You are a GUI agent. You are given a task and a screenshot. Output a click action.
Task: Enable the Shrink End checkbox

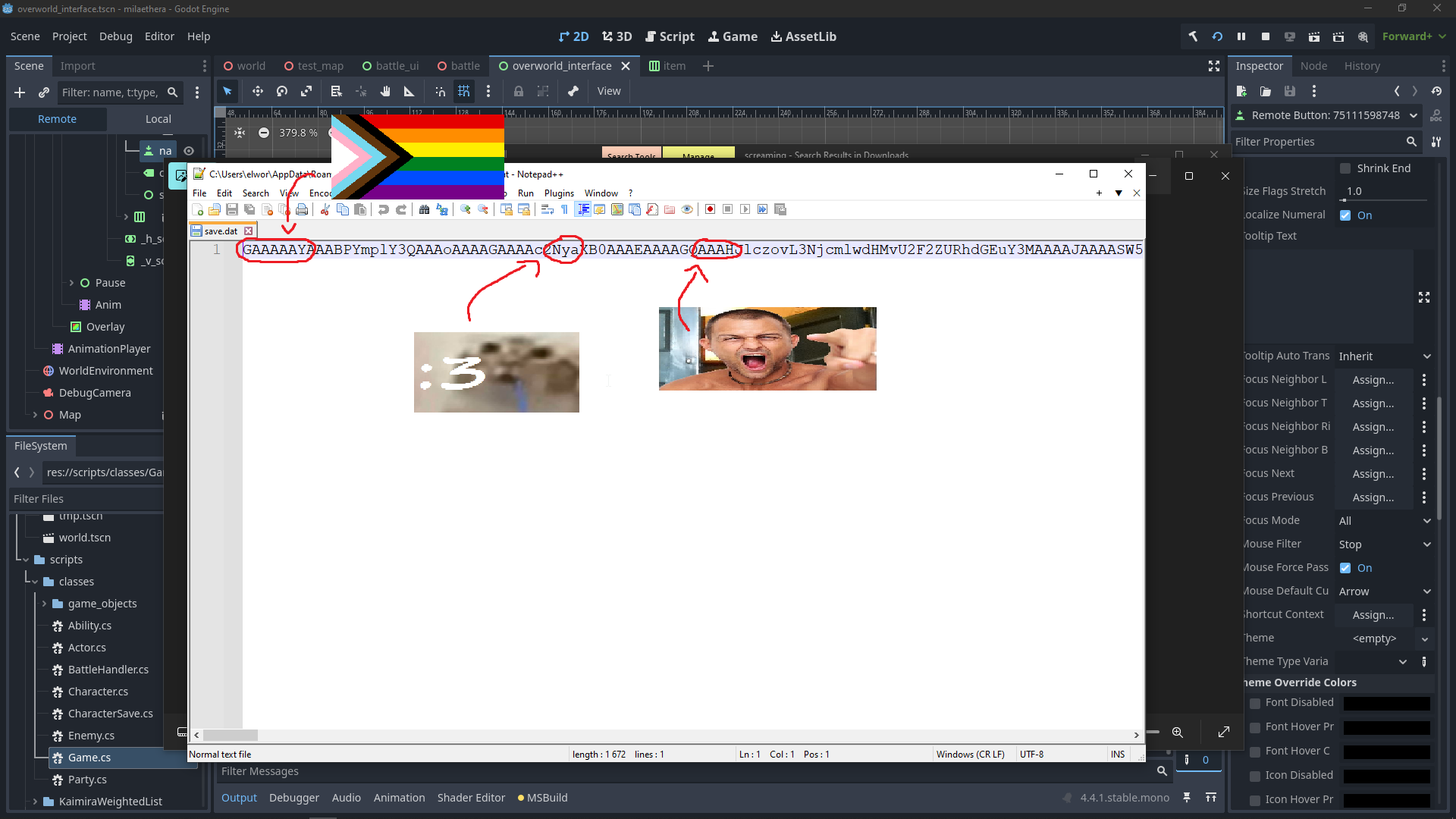(1345, 168)
